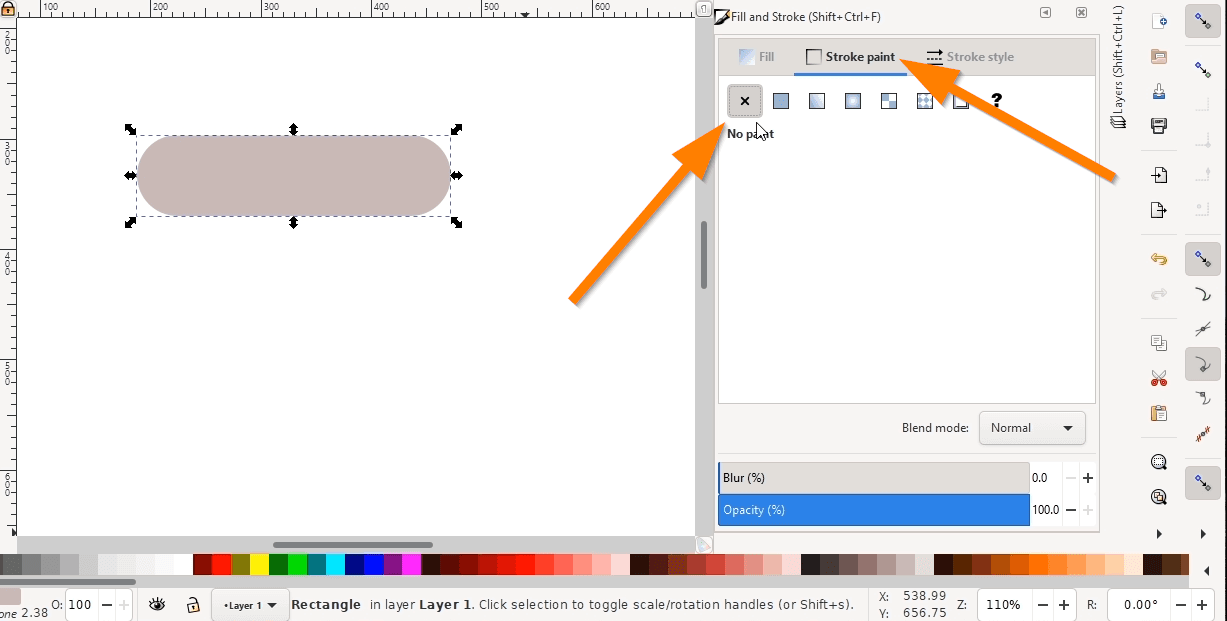Pick the yellow swatch in the palette
The height and width of the screenshot is (621, 1227).
click(x=259, y=565)
